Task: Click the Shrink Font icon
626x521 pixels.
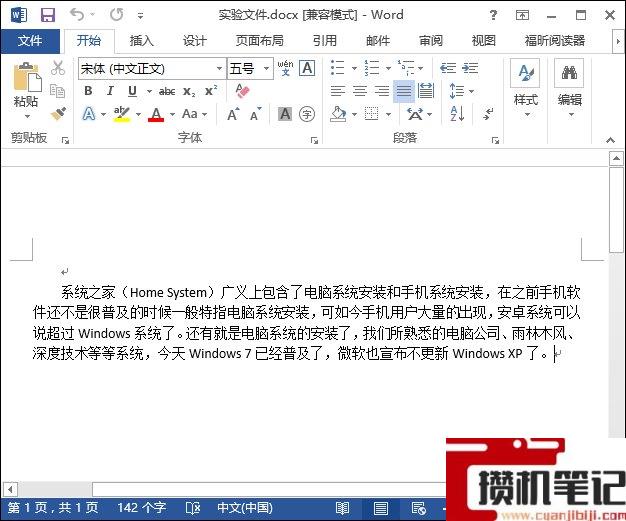Action: 256,114
